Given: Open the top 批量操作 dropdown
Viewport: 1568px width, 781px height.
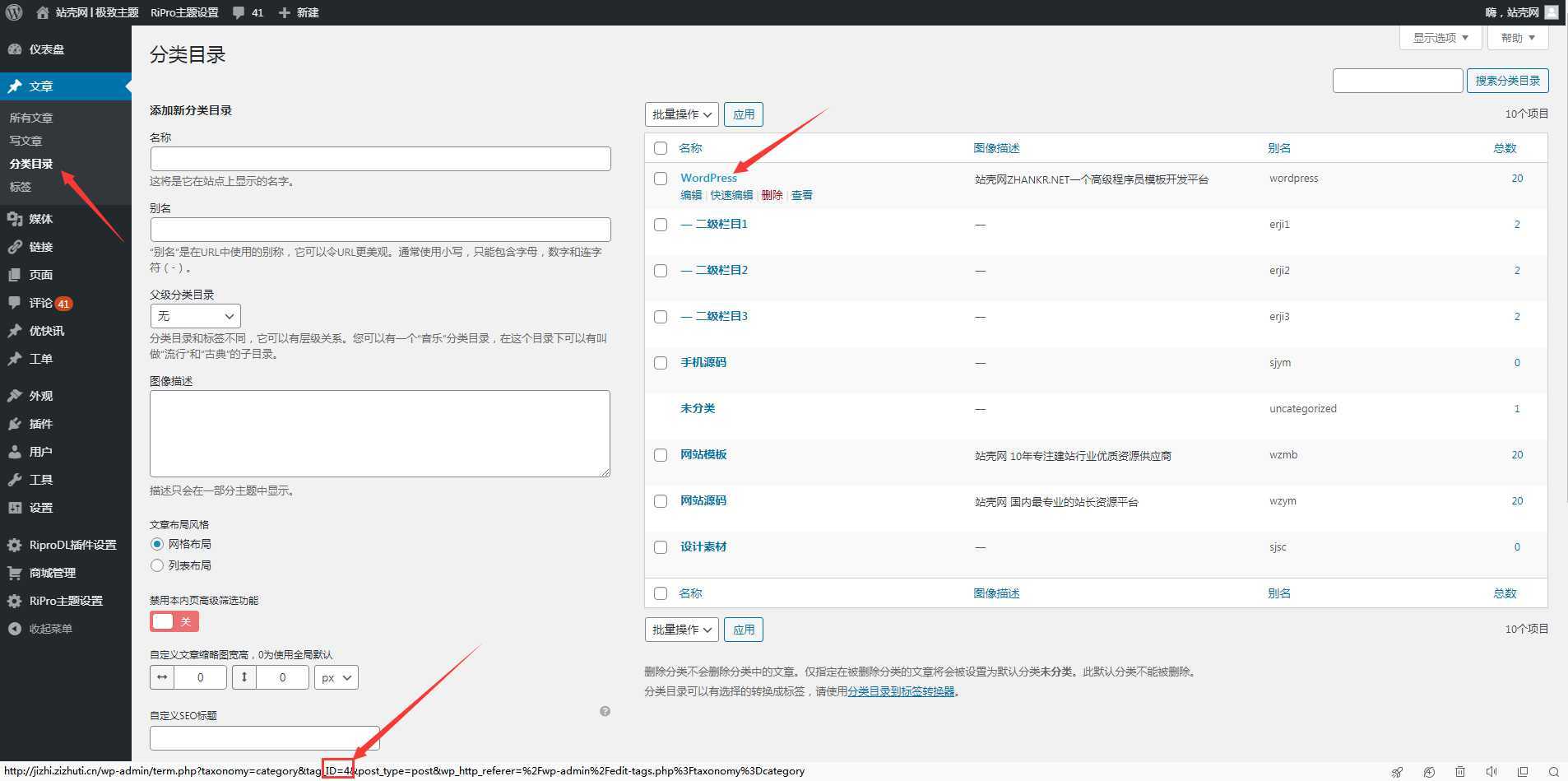Looking at the screenshot, I should [681, 114].
